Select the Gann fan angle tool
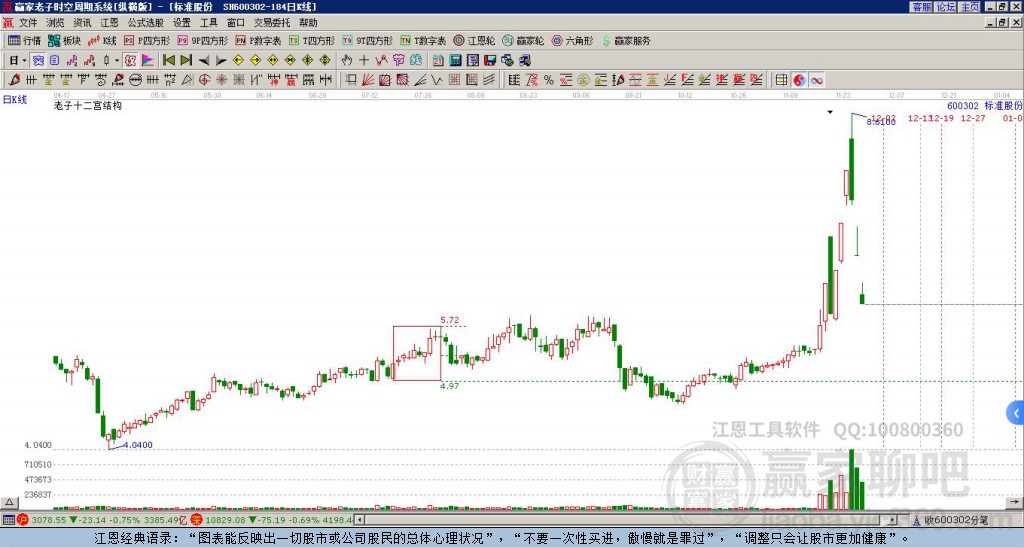The width and height of the screenshot is (1024, 548). click(368, 80)
